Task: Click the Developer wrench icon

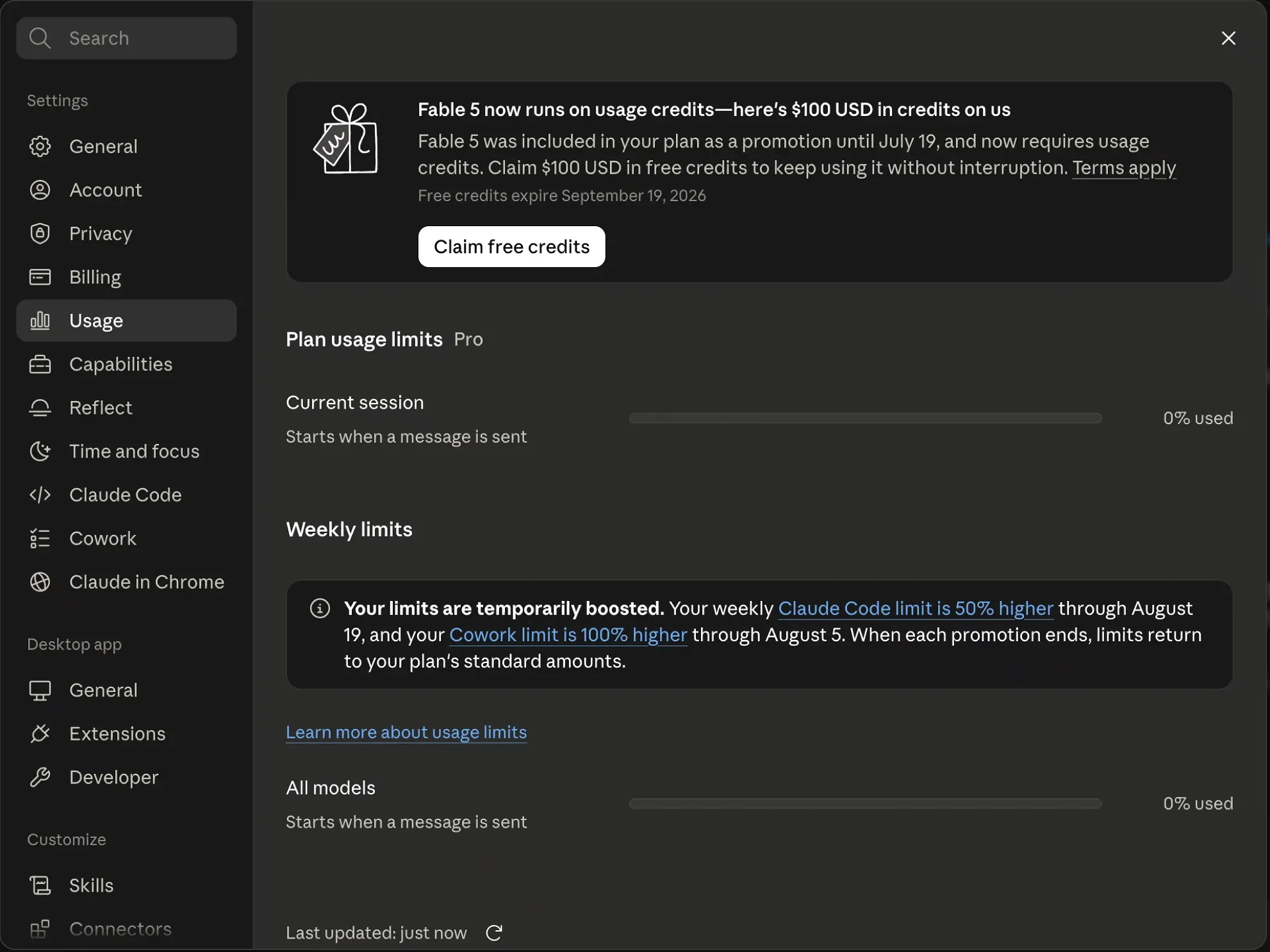Action: click(x=40, y=777)
